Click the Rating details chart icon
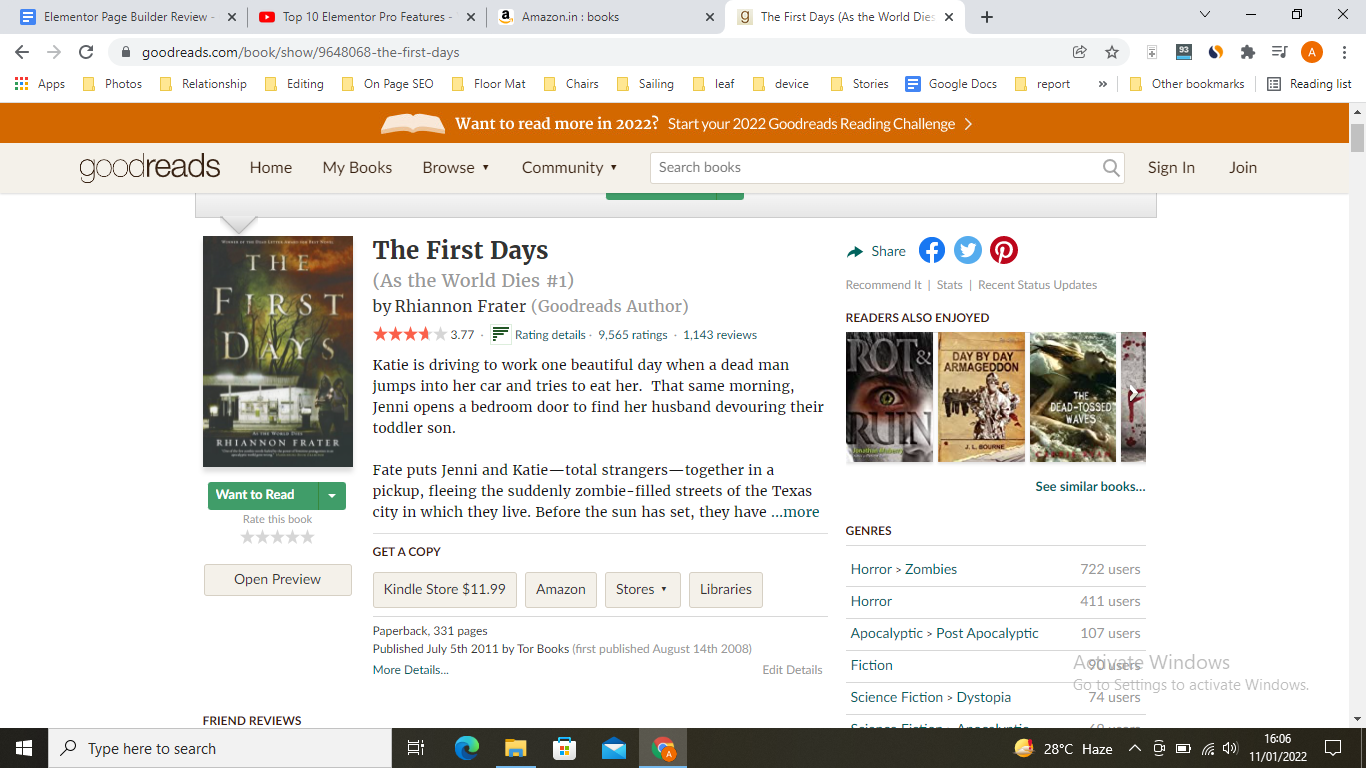This screenshot has height=768, width=1366. coord(501,334)
